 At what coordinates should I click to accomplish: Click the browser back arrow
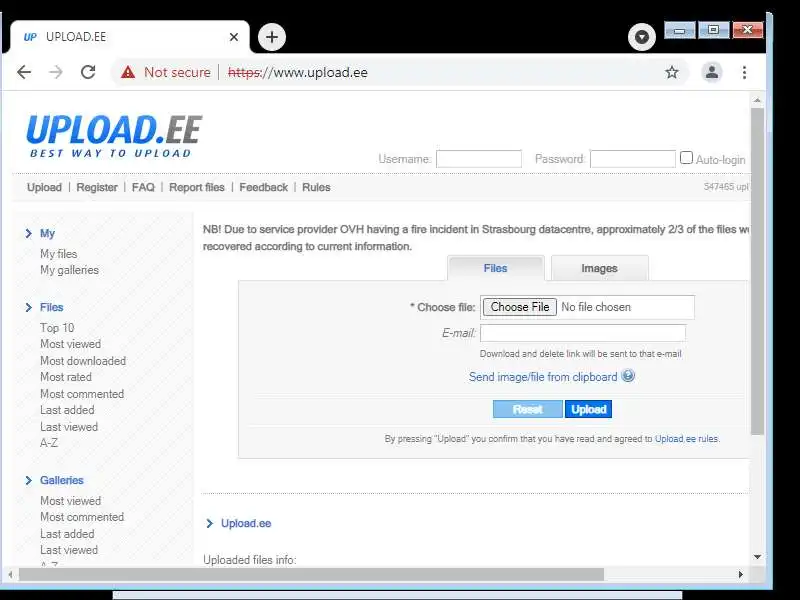[24, 72]
